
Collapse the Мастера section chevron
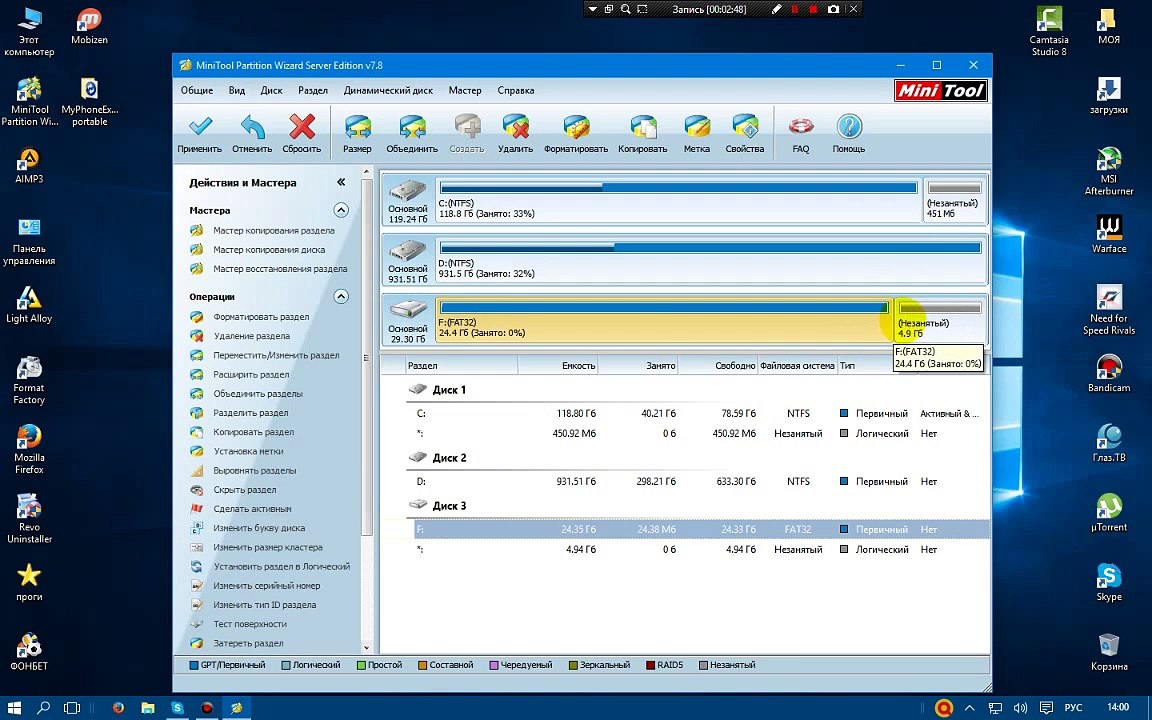tap(341, 210)
